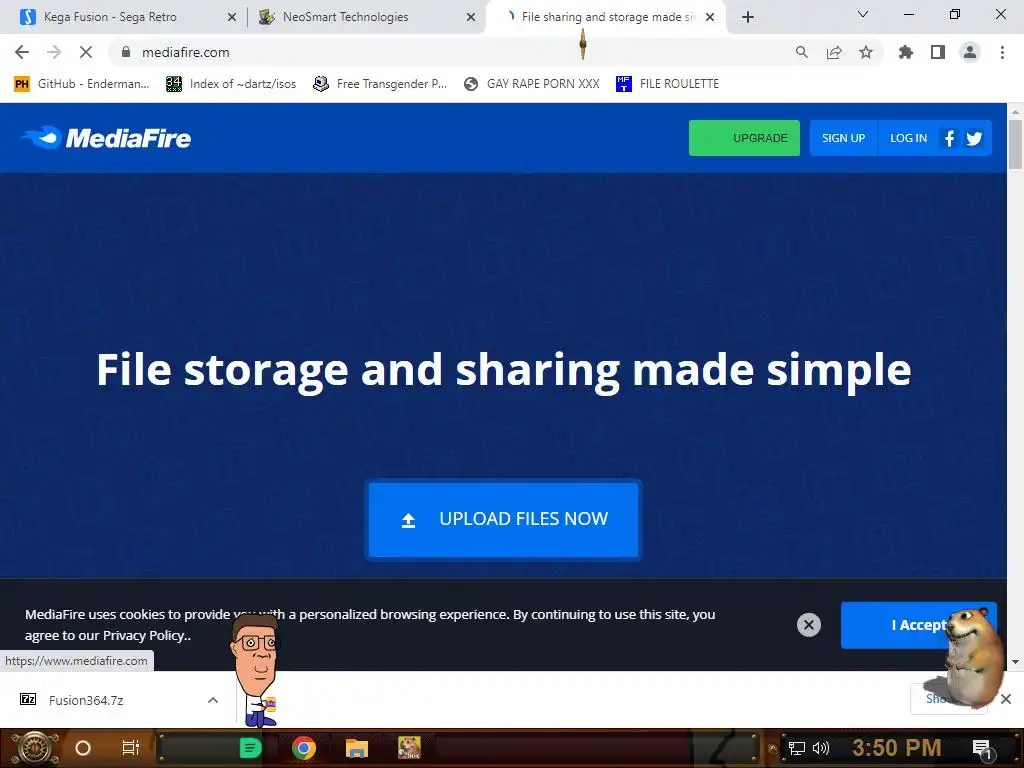Close the Kega Fusion - Sega Retro tab

[x=232, y=17]
